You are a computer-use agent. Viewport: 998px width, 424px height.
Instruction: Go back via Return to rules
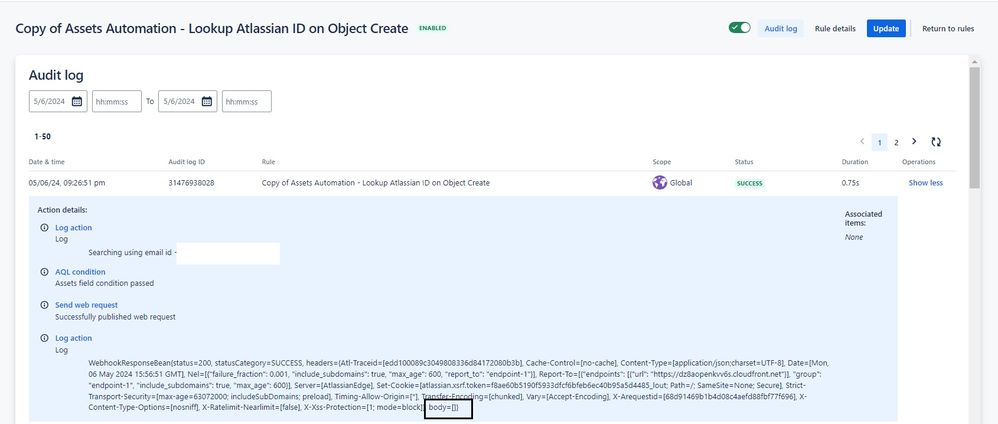948,29
